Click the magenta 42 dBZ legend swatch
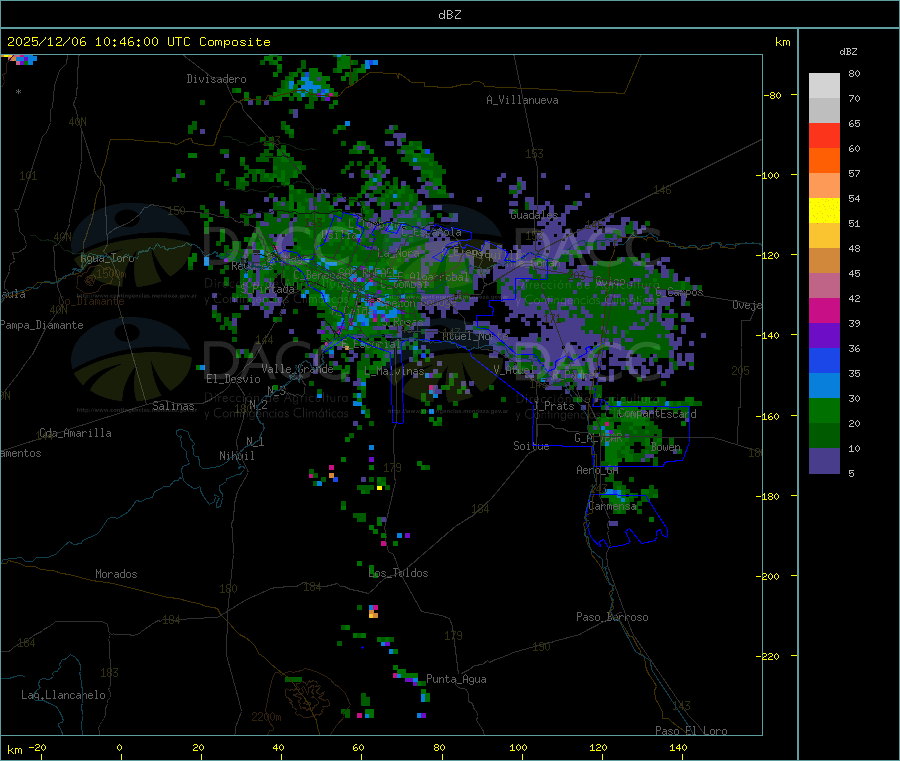 point(824,310)
